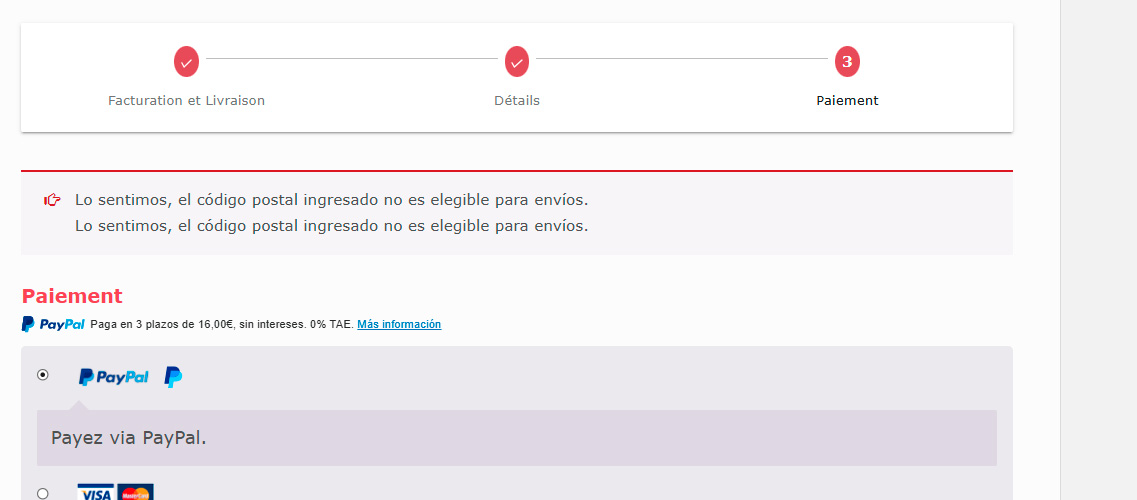This screenshot has width=1137, height=500.
Task: Open the Más información link
Action: [399, 325]
